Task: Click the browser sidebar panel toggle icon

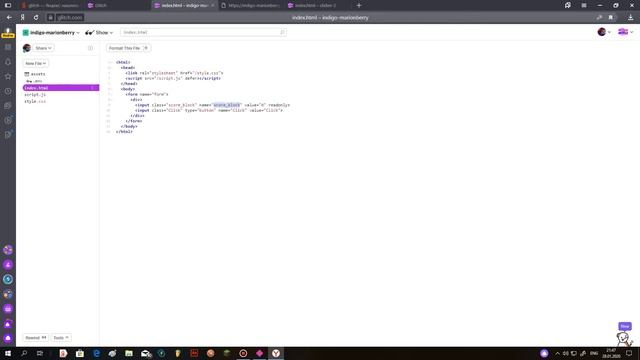Action: click(x=8, y=5)
